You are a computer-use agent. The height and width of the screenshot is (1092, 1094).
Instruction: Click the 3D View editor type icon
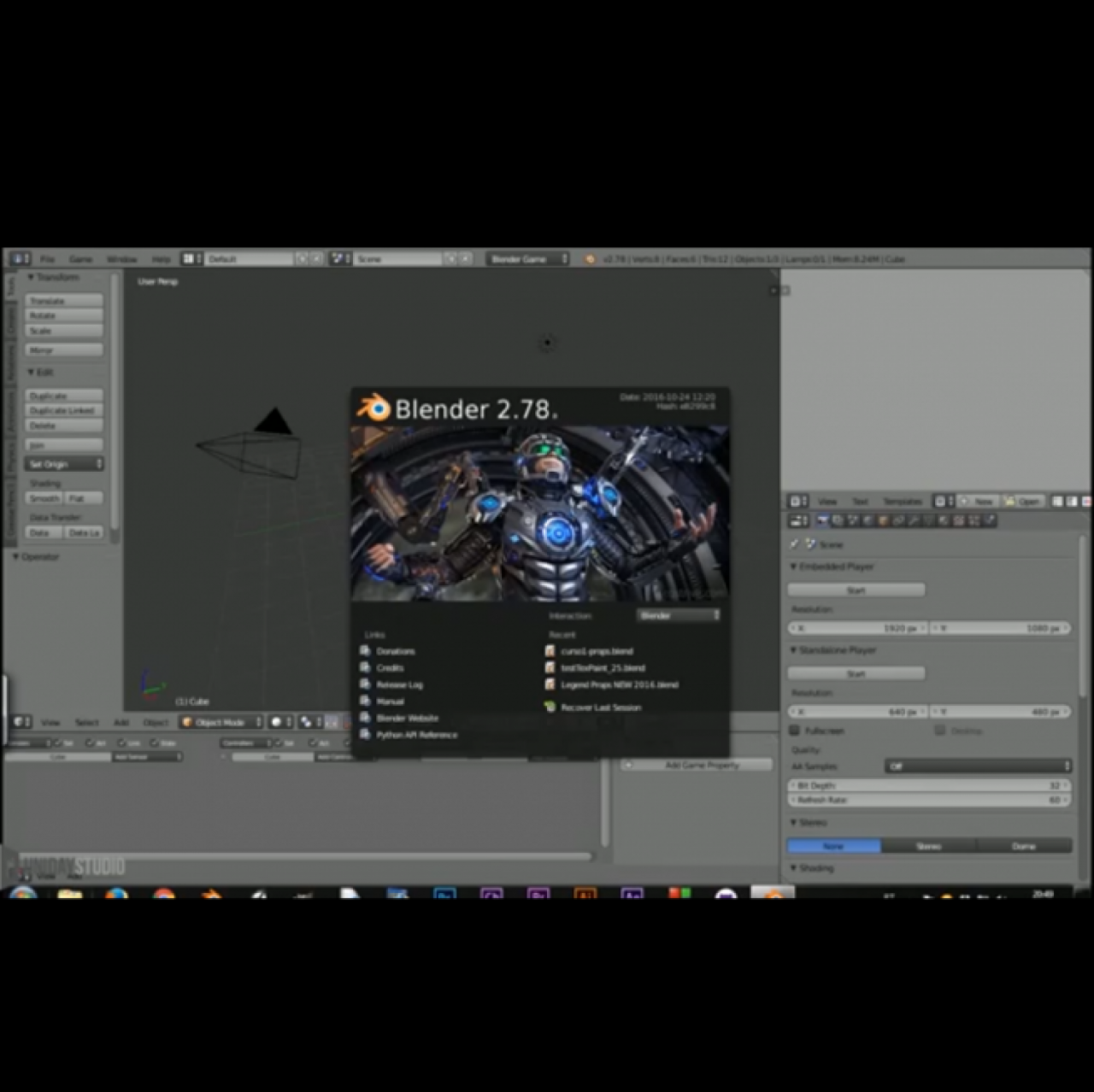(21, 722)
